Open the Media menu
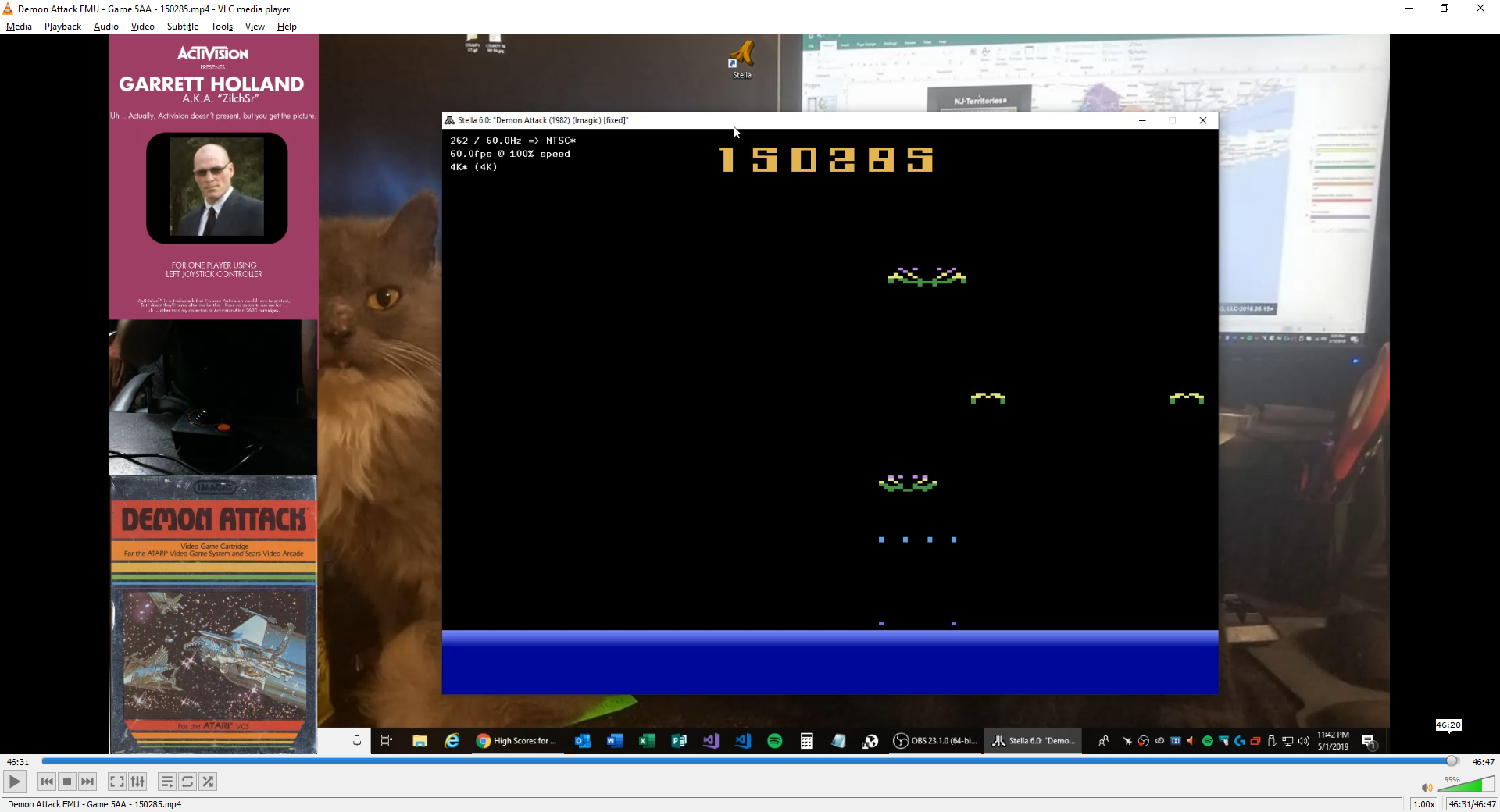This screenshot has height=812, width=1500. tap(19, 27)
